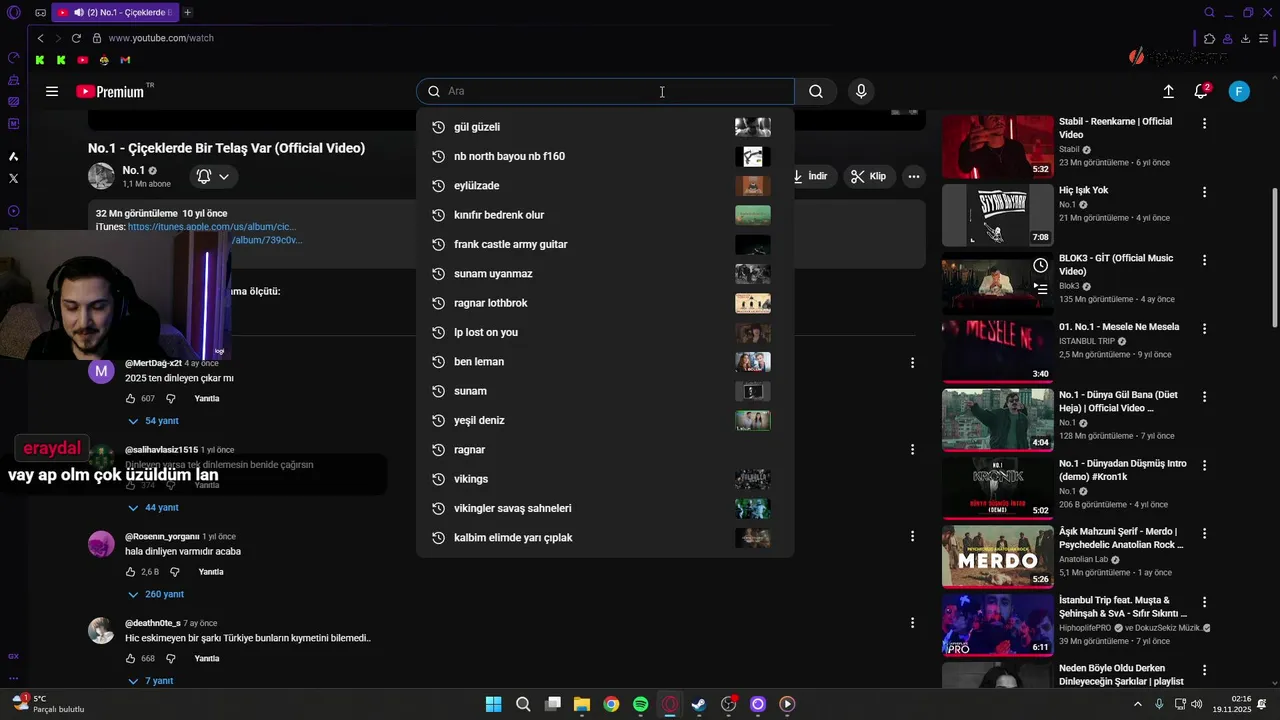1280x720 pixels.
Task: Like the comment by @MertDağ-x2t
Action: point(130,398)
